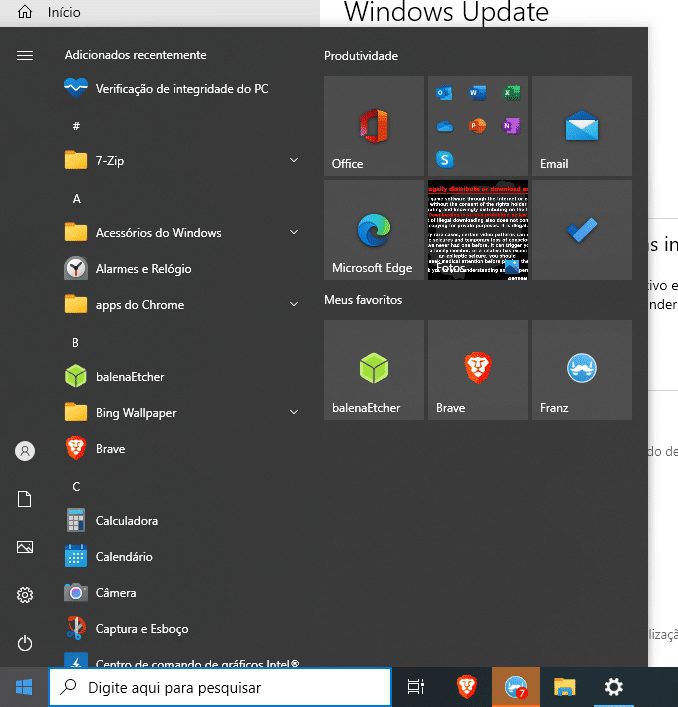Open the balenaEtcher tile
This screenshot has height=707, width=678.
point(374,370)
